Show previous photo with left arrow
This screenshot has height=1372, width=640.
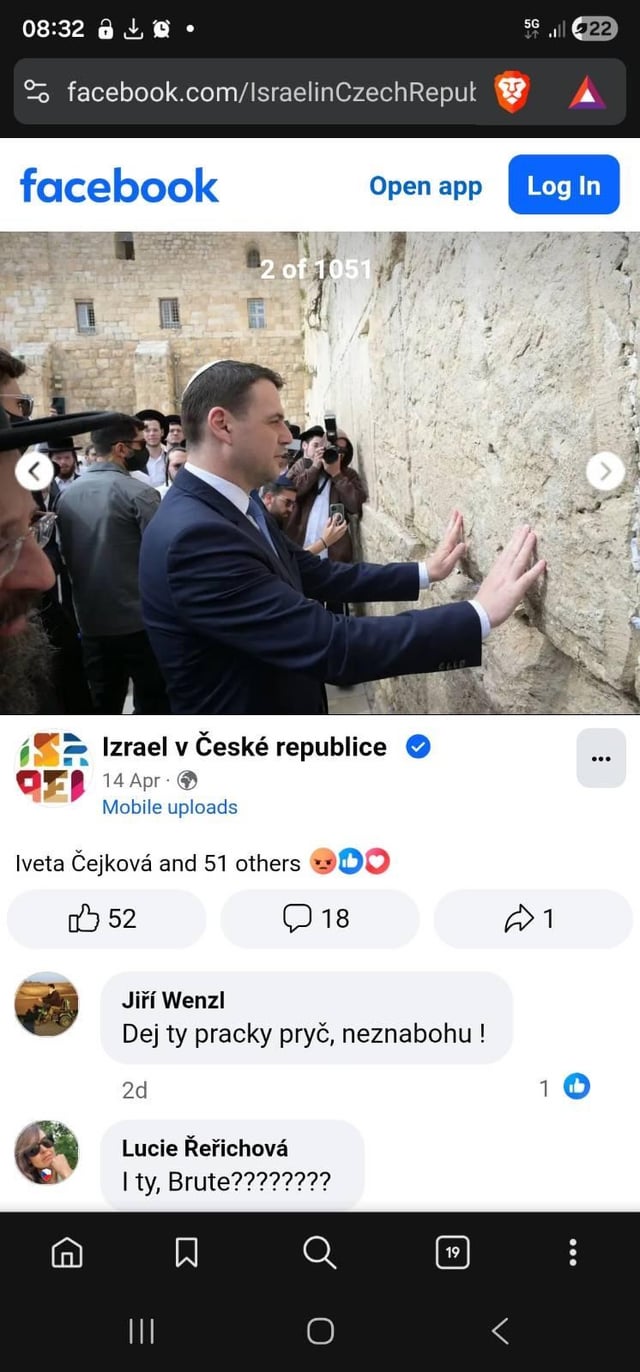35,470
